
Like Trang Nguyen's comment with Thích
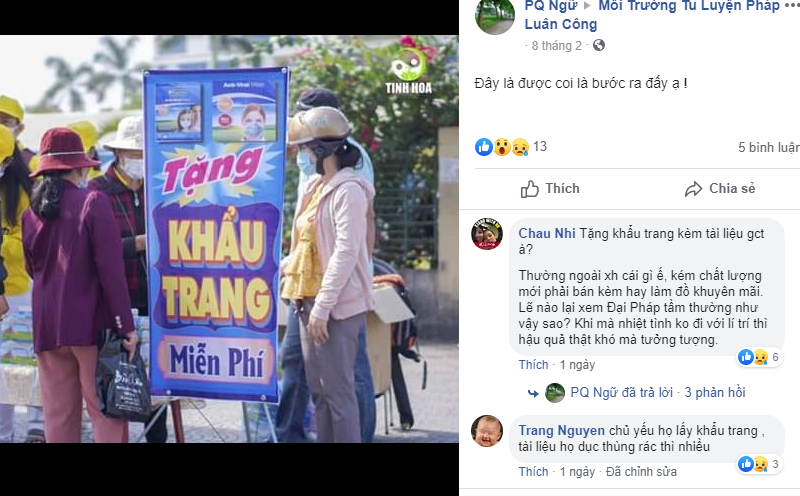tap(534, 472)
